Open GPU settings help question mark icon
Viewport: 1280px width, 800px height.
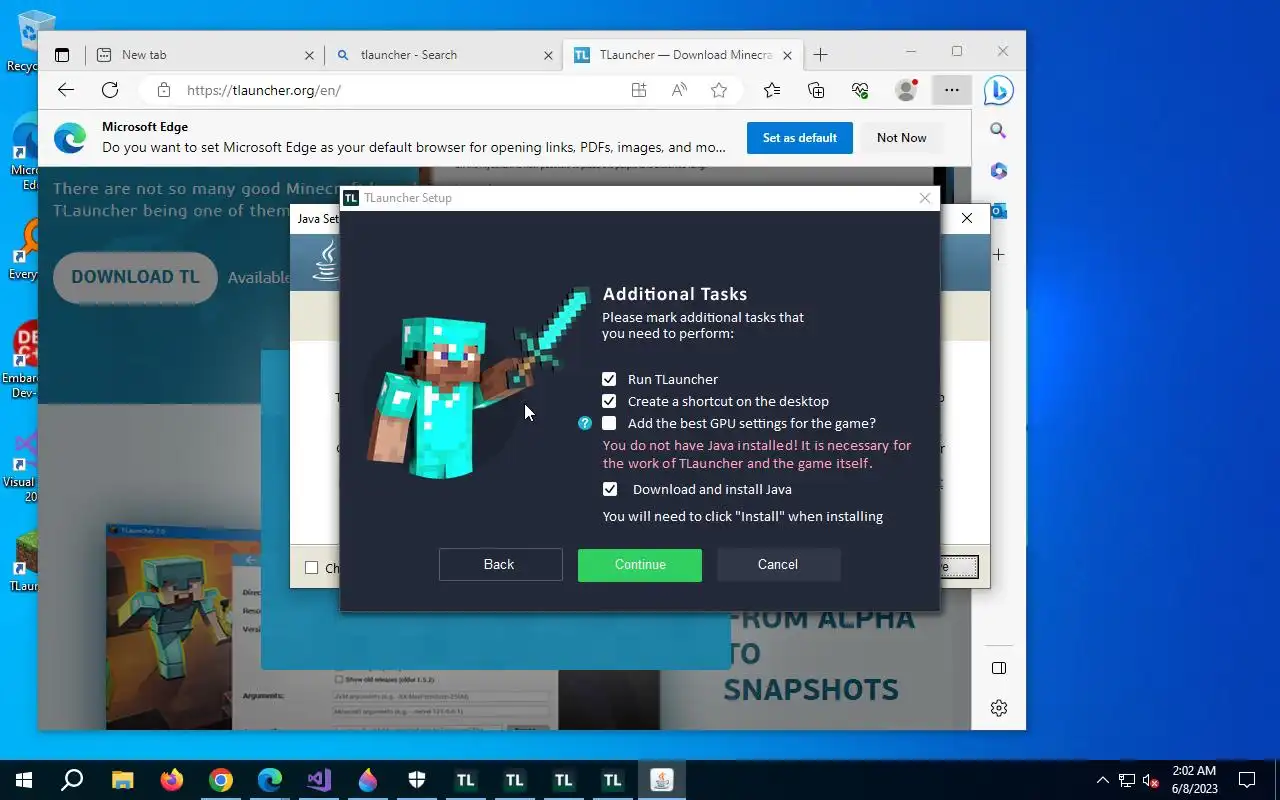[x=585, y=423]
